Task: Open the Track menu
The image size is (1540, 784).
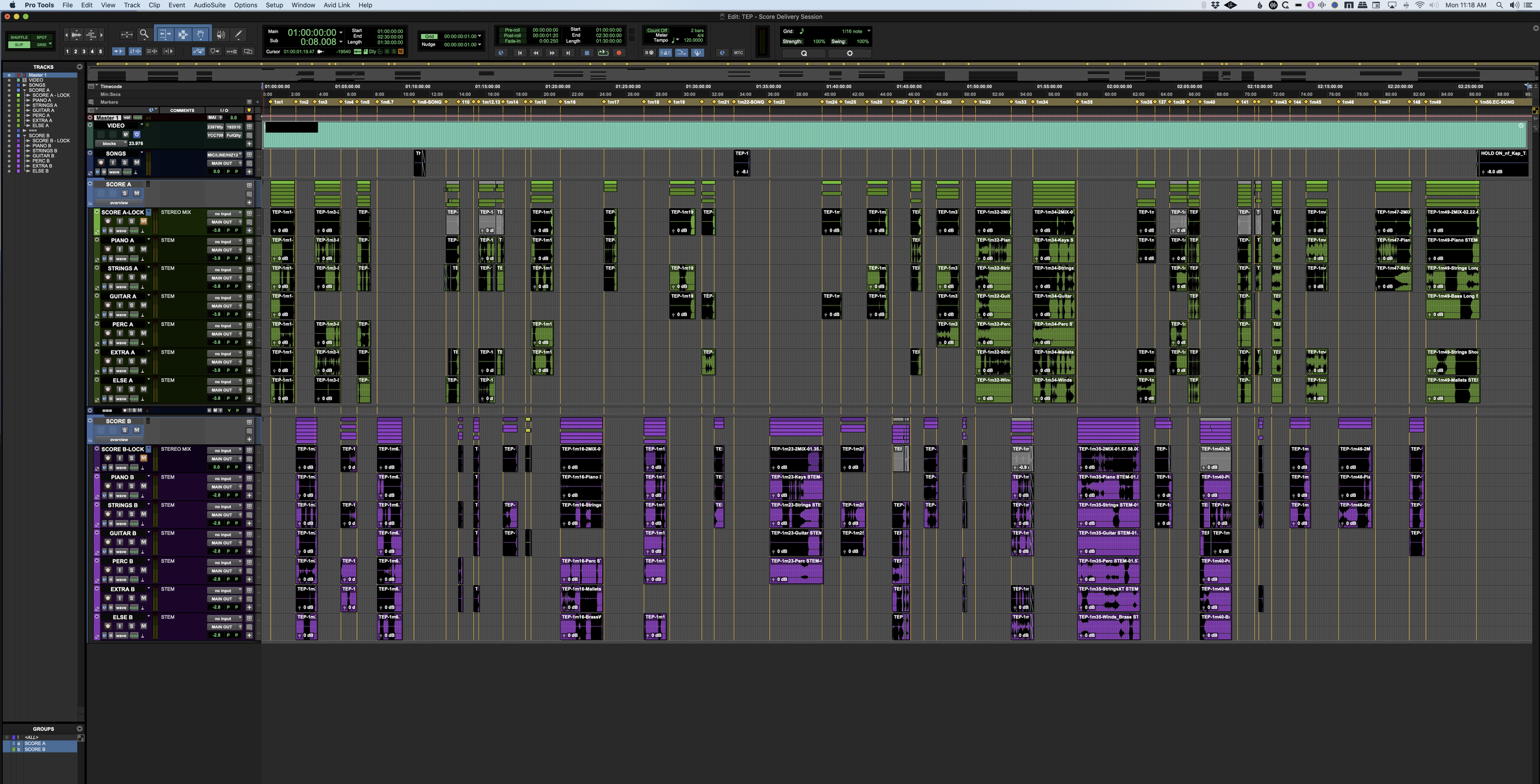Action: 131,5
